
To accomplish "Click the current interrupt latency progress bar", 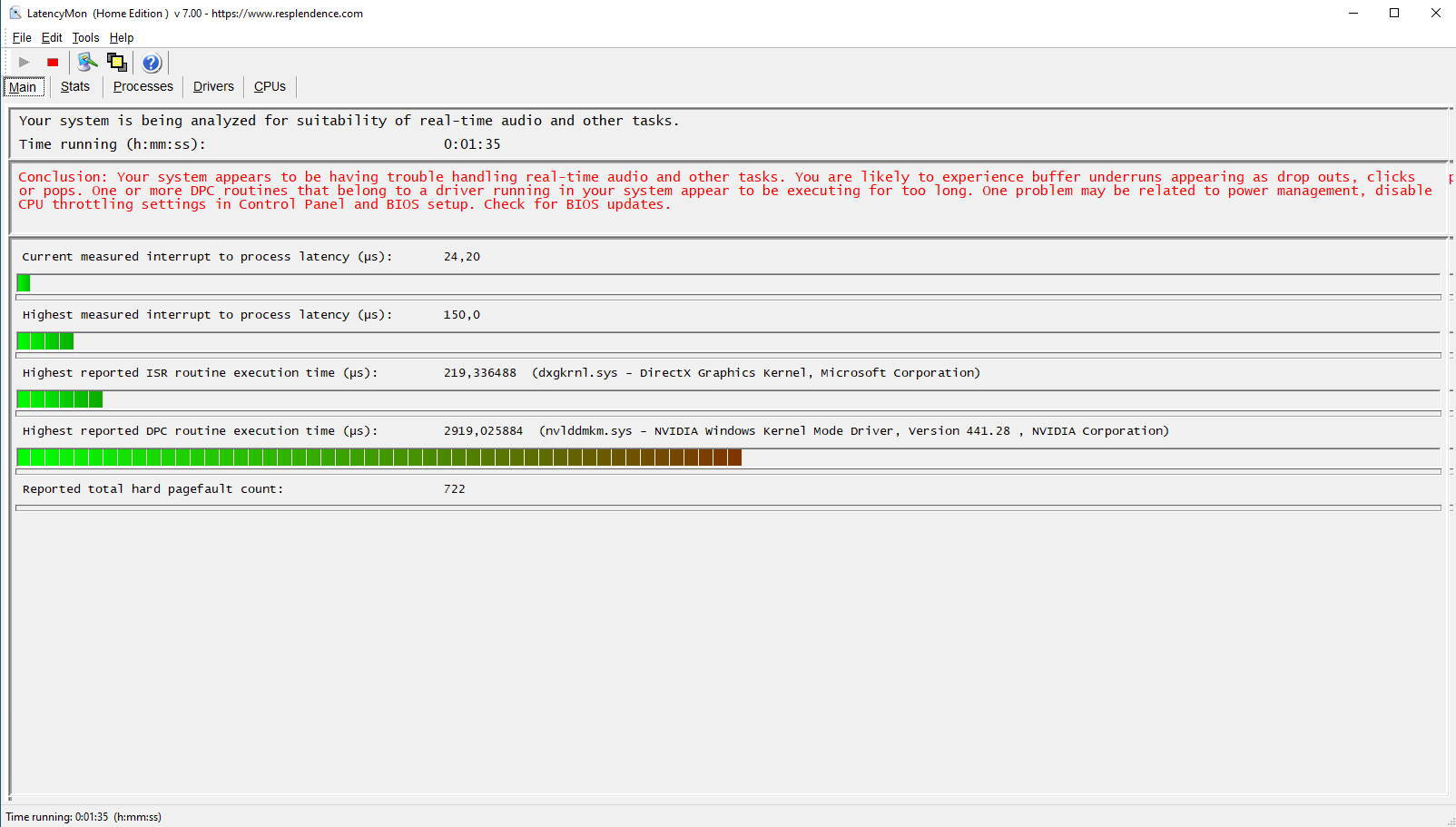I will (728, 283).
